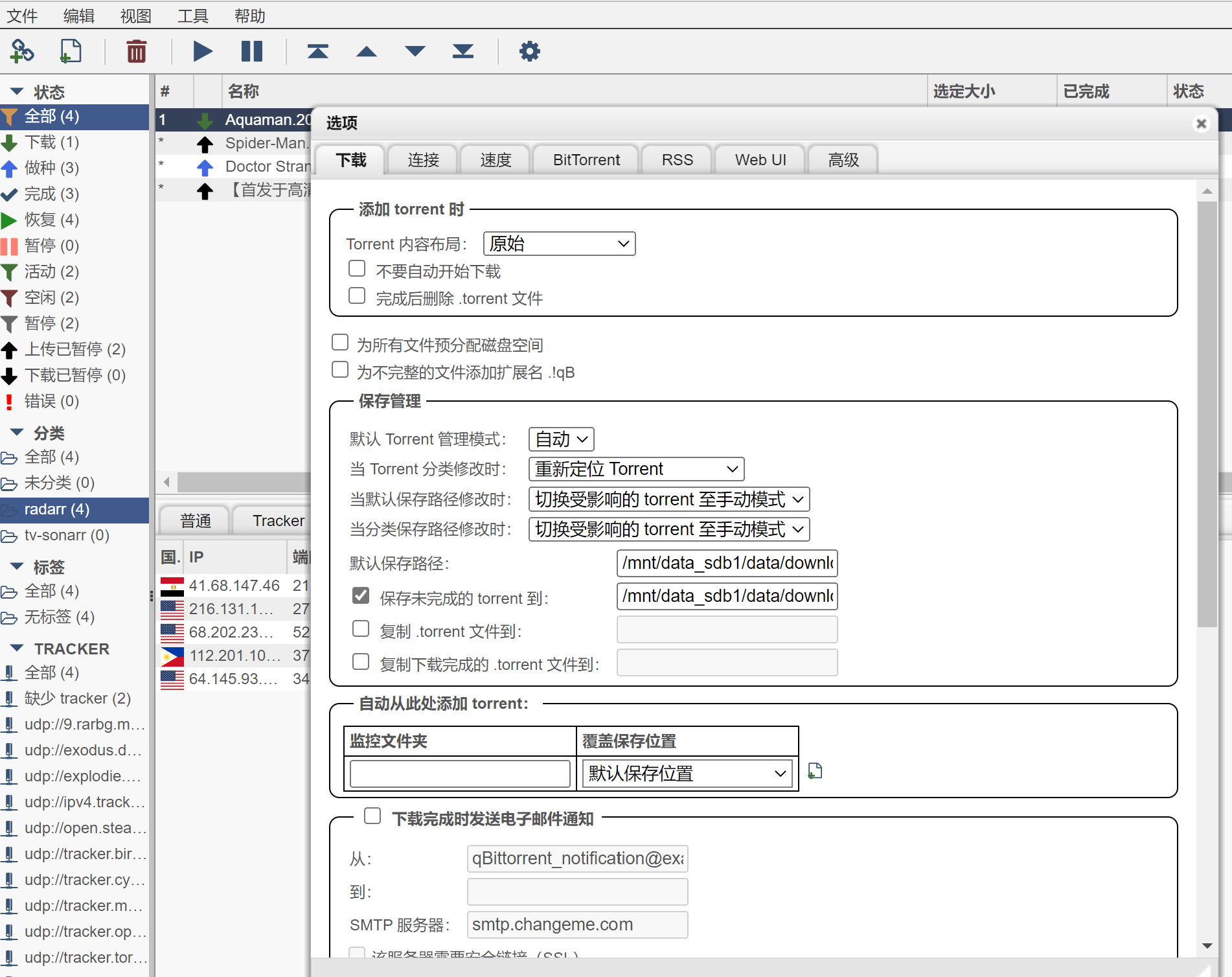Switch to the 高级 options tab
This screenshot has width=1232, height=977.
pyautogui.click(x=843, y=160)
